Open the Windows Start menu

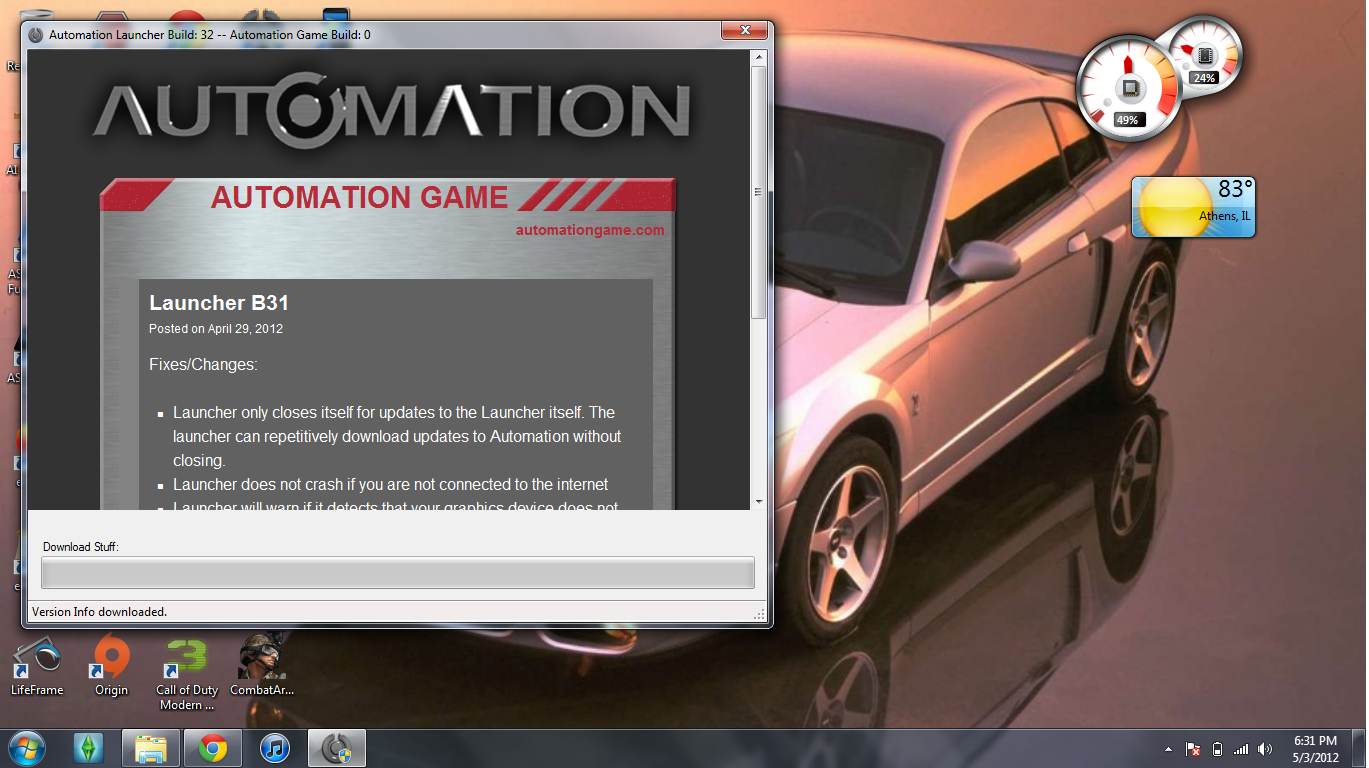coord(26,748)
